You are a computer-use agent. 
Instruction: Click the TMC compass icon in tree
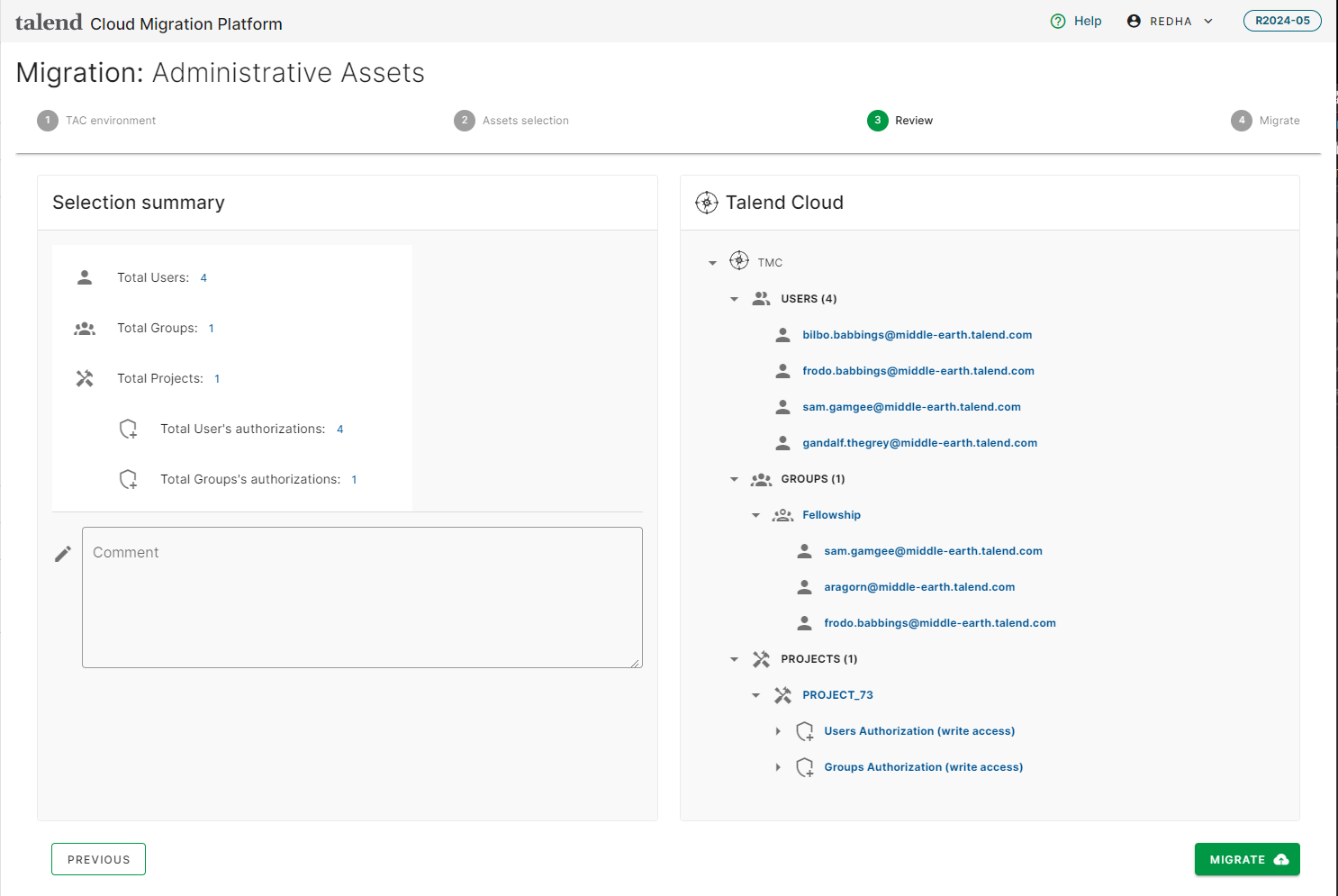[739, 261]
